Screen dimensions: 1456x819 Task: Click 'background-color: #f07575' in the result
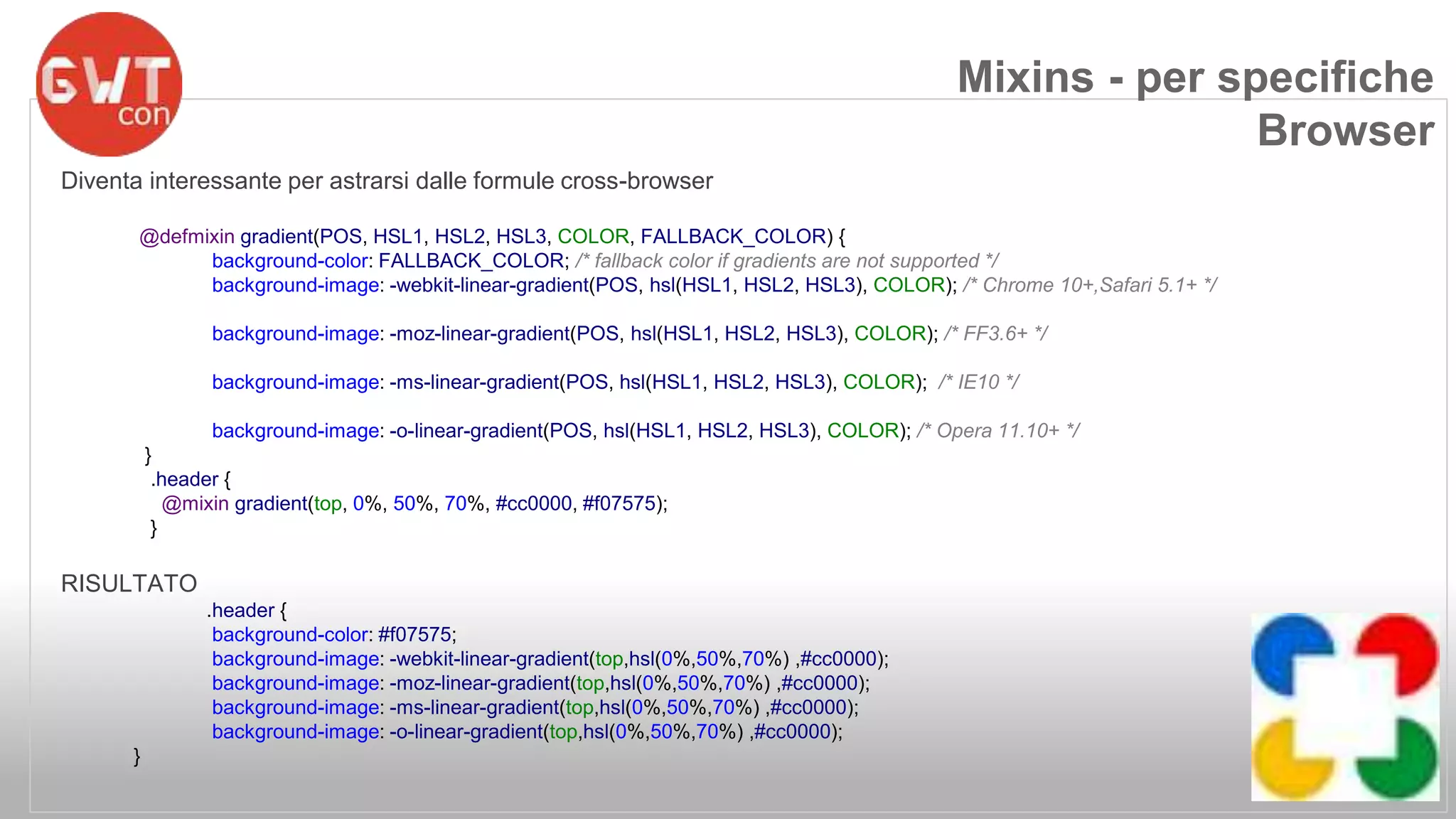click(334, 634)
